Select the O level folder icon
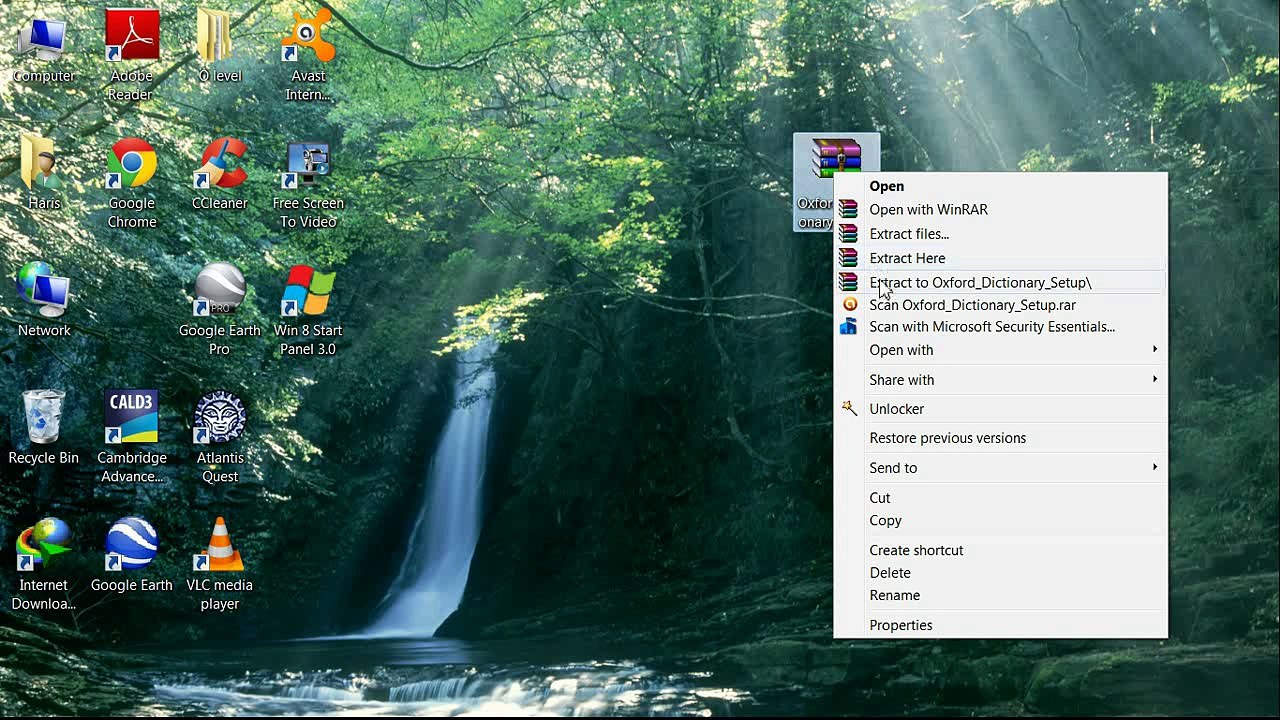1280x720 pixels. (x=219, y=47)
